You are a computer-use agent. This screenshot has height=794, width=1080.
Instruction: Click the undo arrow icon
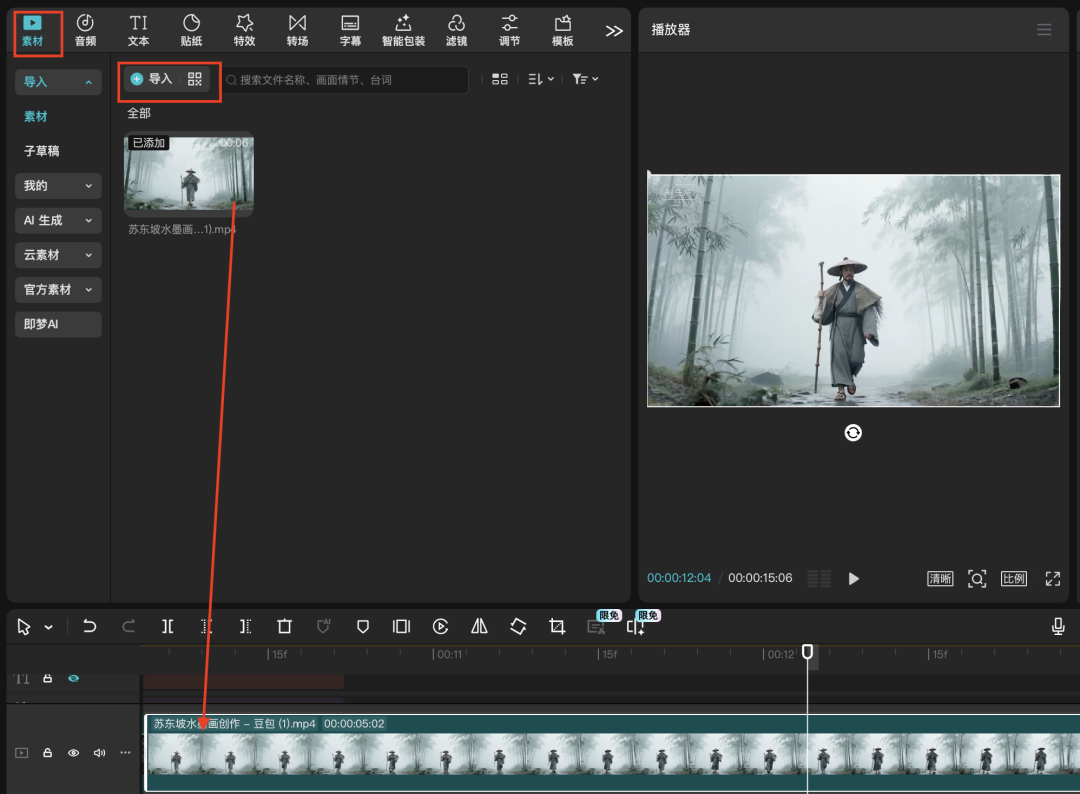click(x=90, y=626)
